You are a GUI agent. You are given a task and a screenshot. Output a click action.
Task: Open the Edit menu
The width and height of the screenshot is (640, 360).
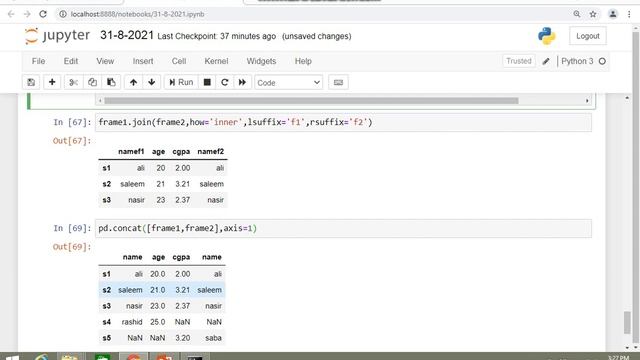click(x=71, y=61)
